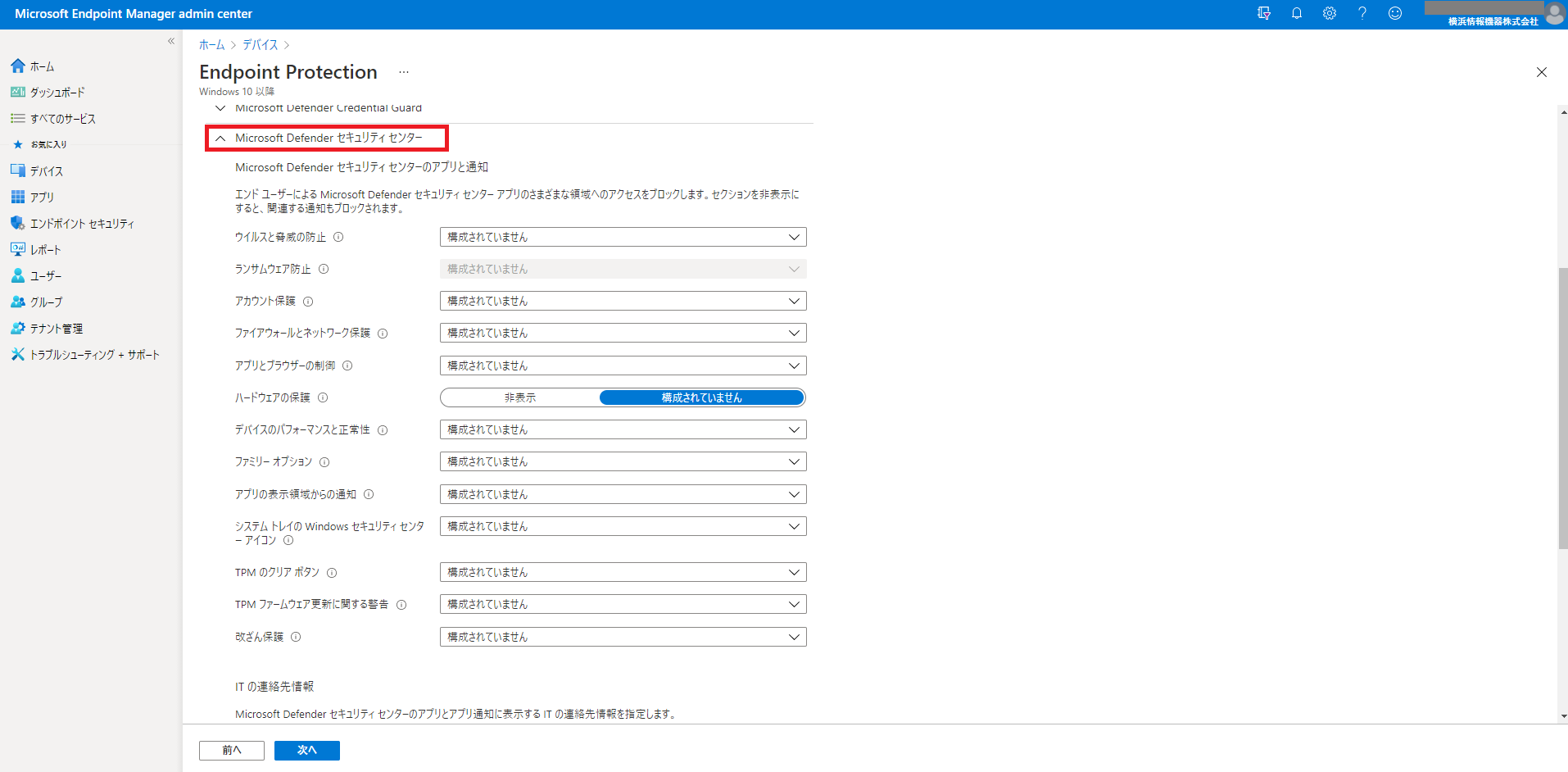Click the ホーム icon in the sidebar
The image size is (1568, 772).
pyautogui.click(x=18, y=66)
